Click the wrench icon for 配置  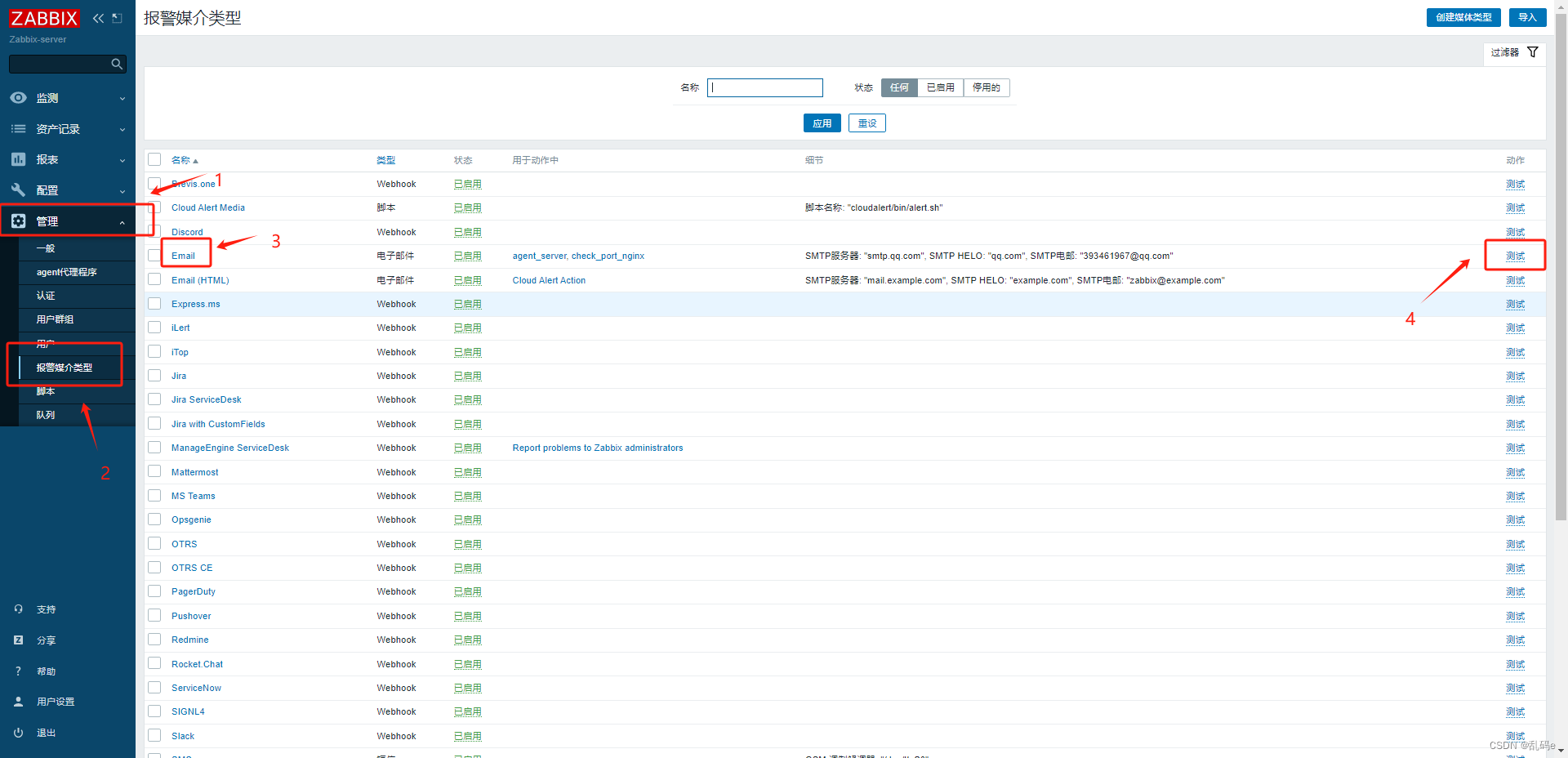click(18, 190)
